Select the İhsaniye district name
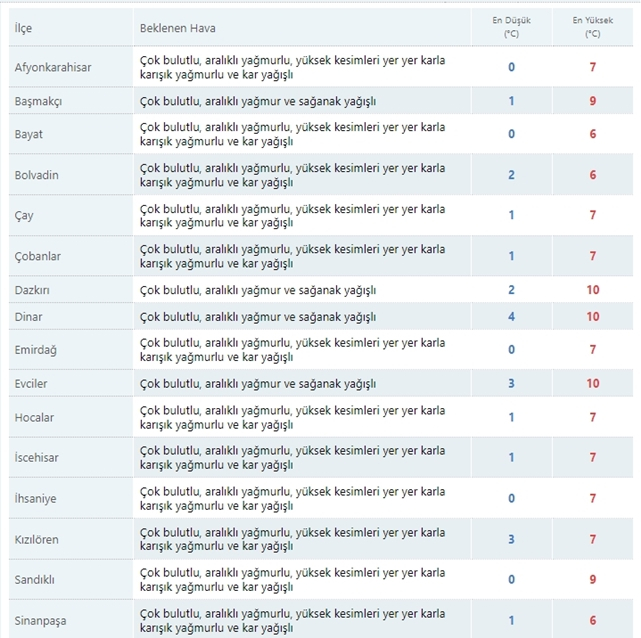Screen dimensions: 641x638 (x=35, y=498)
